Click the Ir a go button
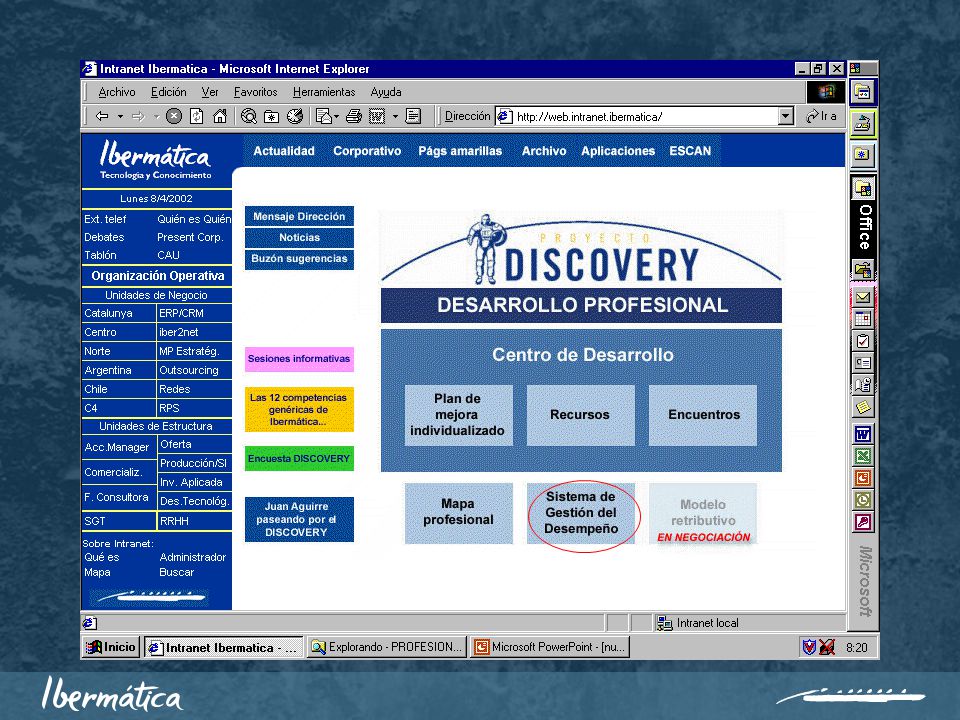The height and width of the screenshot is (720, 960). [x=821, y=116]
